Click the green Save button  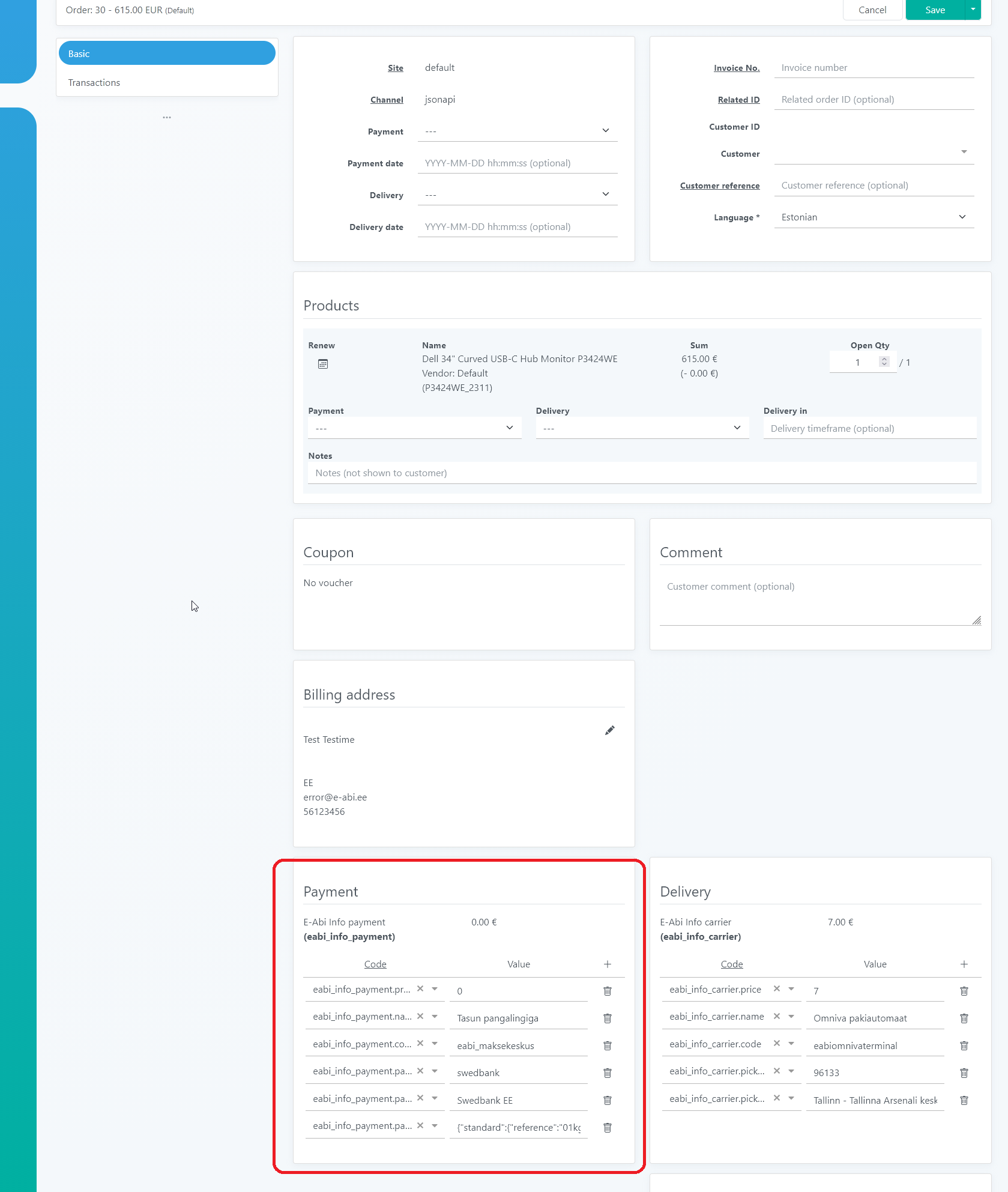tap(935, 10)
